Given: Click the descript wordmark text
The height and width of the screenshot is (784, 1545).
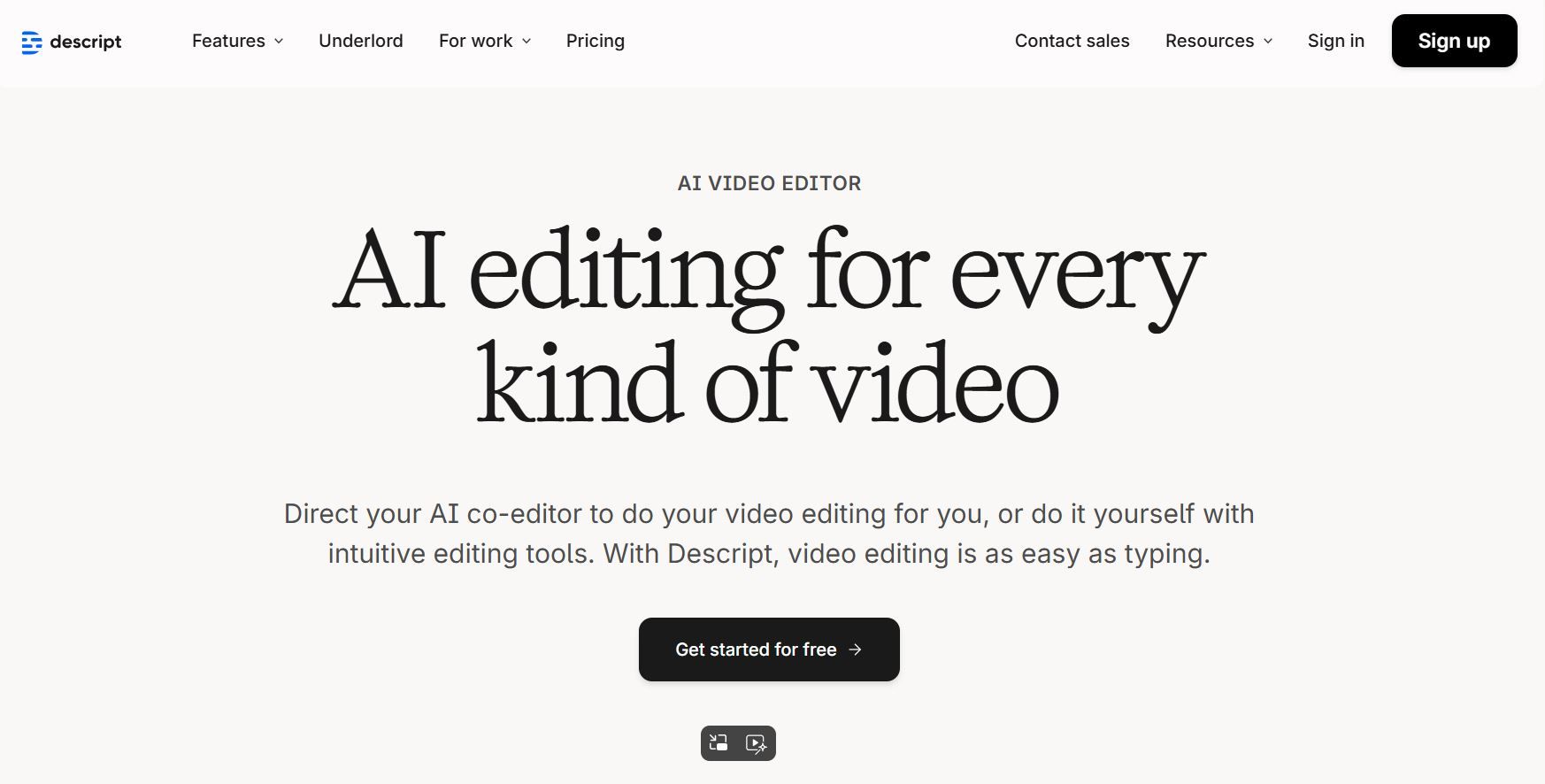Looking at the screenshot, I should click(x=85, y=42).
